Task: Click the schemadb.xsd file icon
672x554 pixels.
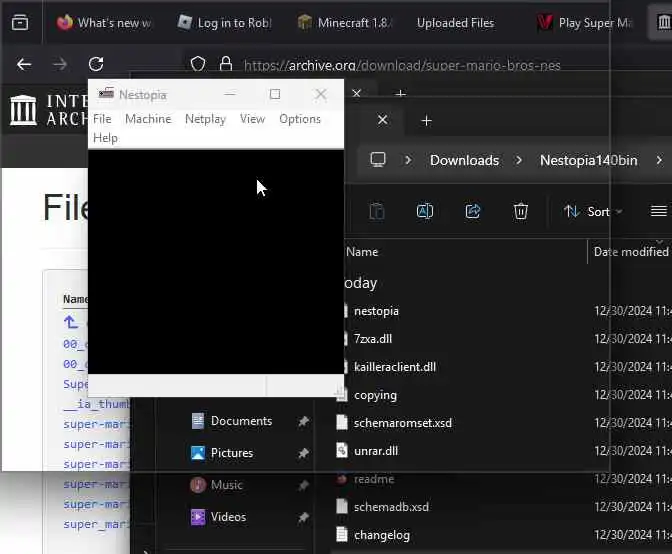Action: (342, 506)
